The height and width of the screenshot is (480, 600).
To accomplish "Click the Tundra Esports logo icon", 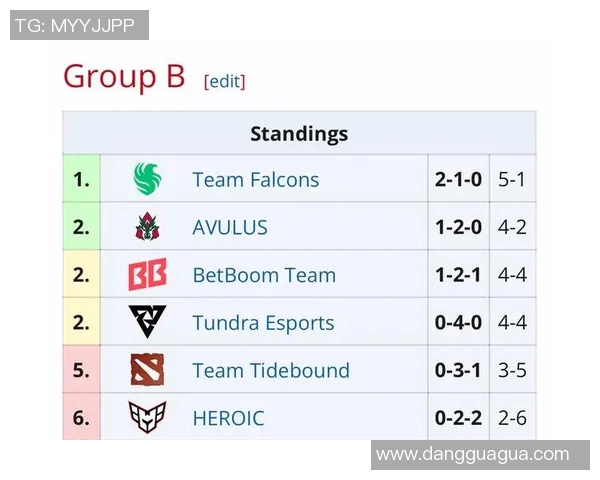I will tap(147, 322).
